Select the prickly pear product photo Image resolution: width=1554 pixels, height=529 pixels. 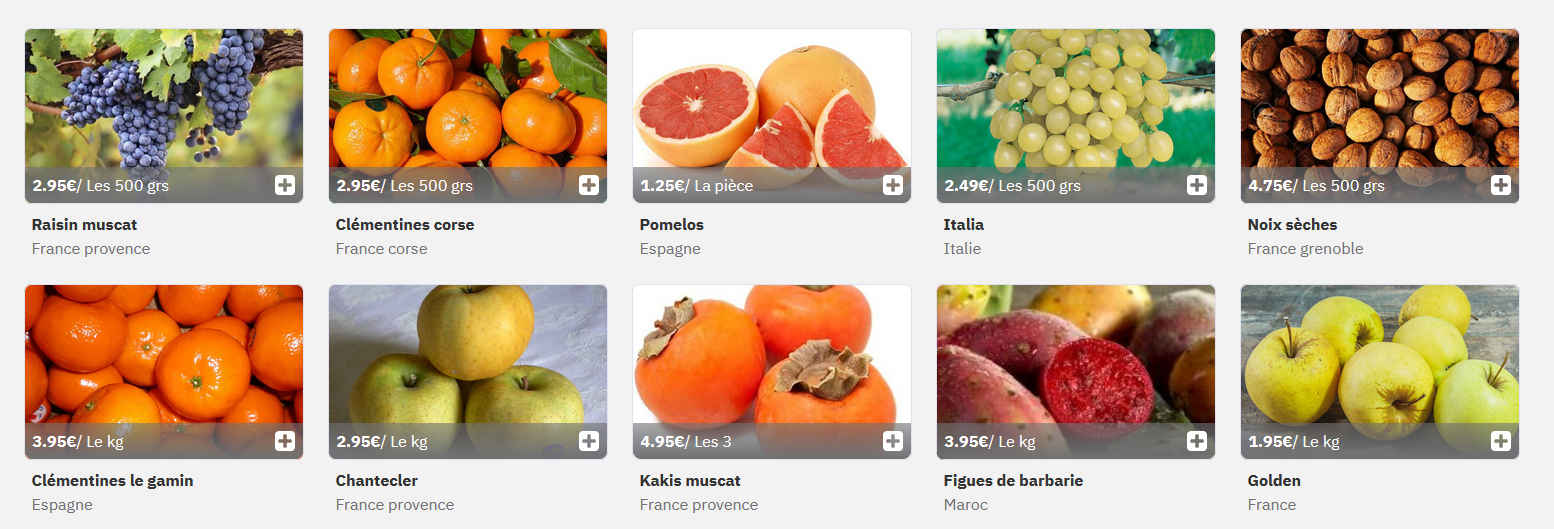click(x=1076, y=372)
